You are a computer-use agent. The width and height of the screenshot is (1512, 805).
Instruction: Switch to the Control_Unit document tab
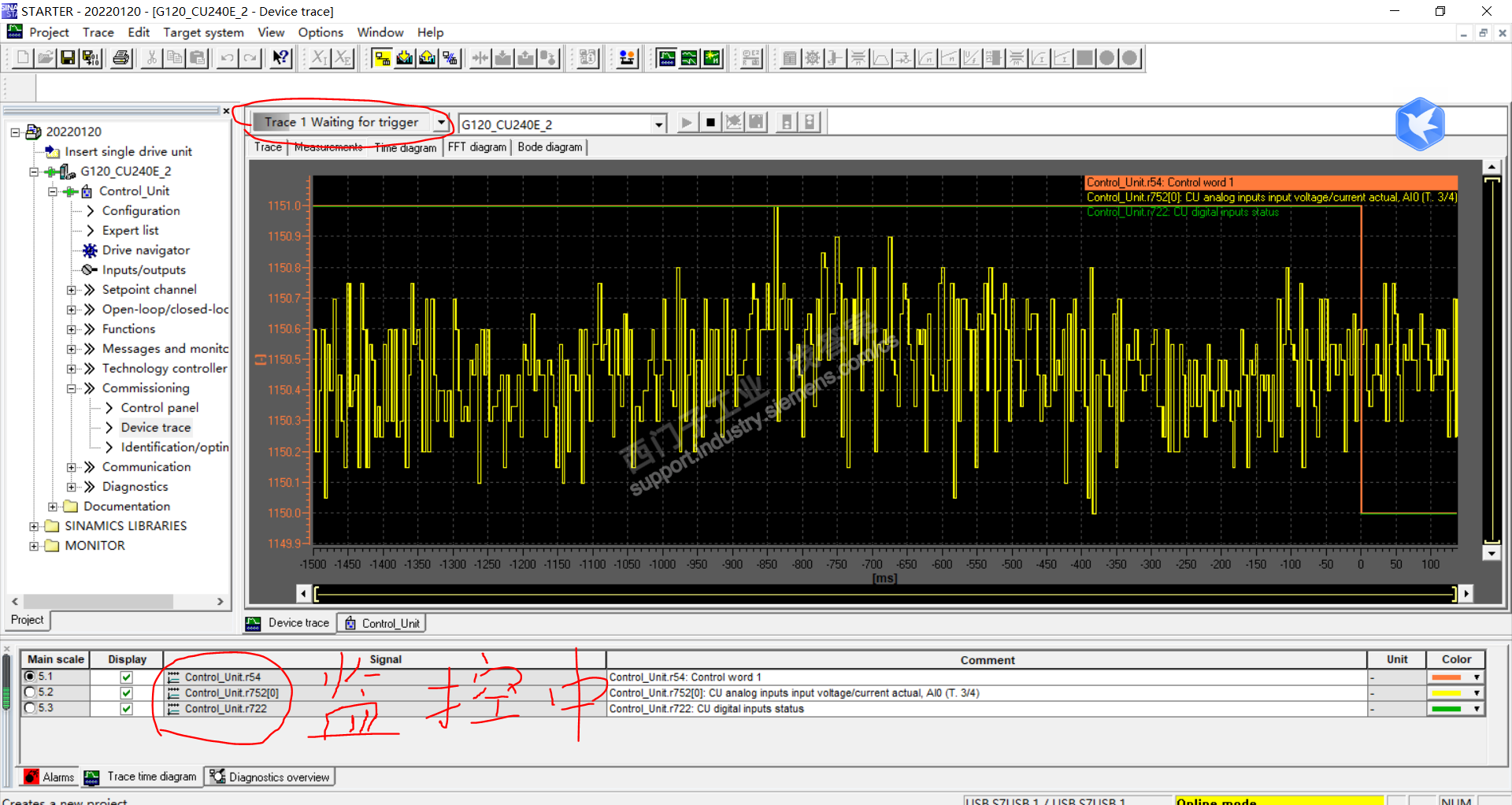coord(382,623)
